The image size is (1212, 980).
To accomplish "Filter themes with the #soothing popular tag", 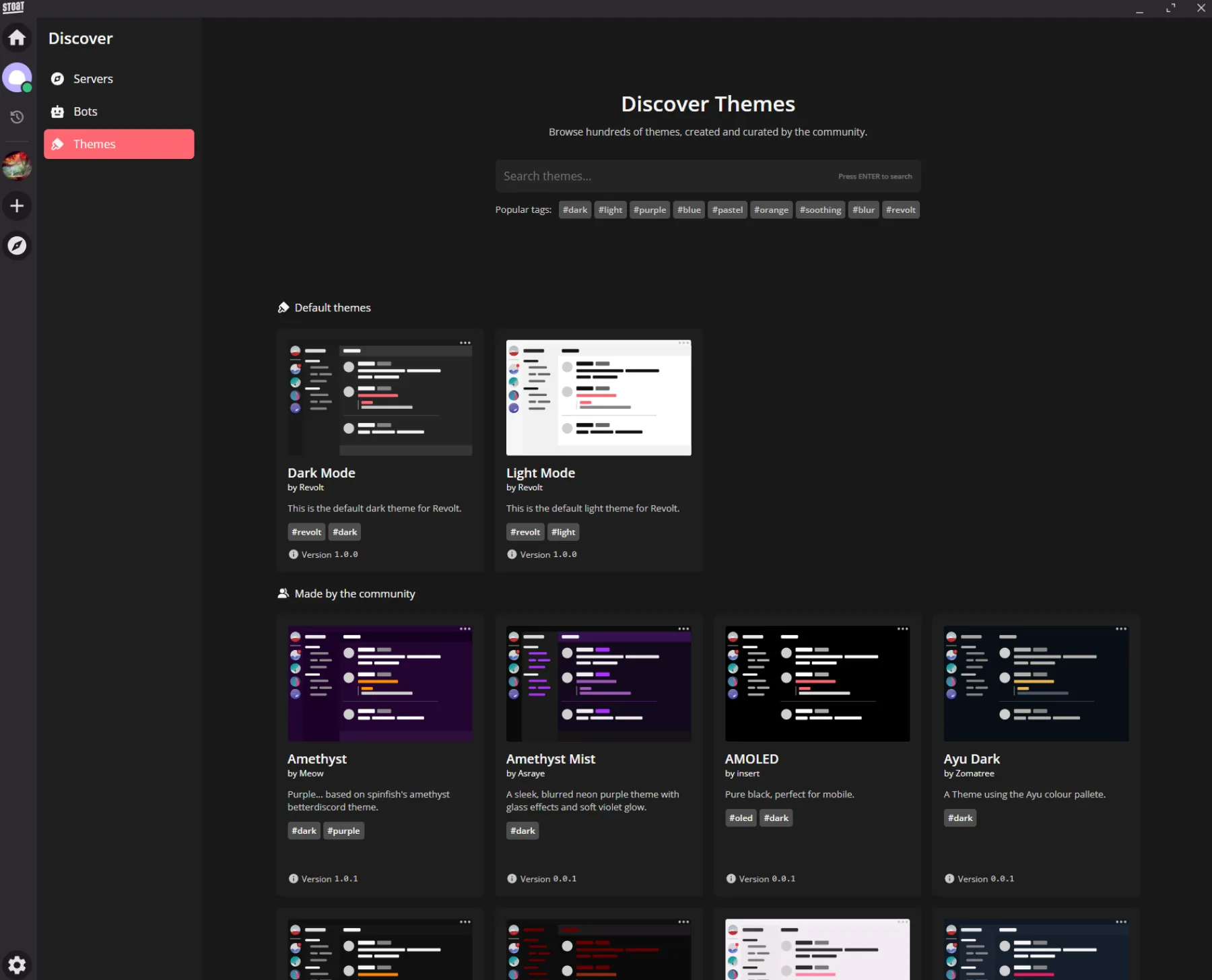I will coord(819,209).
